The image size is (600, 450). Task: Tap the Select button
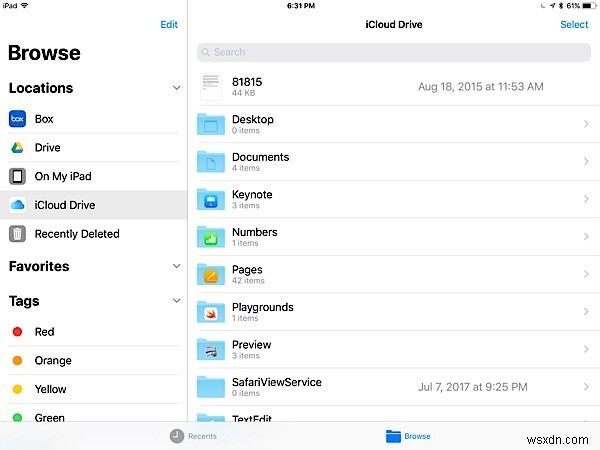click(574, 24)
